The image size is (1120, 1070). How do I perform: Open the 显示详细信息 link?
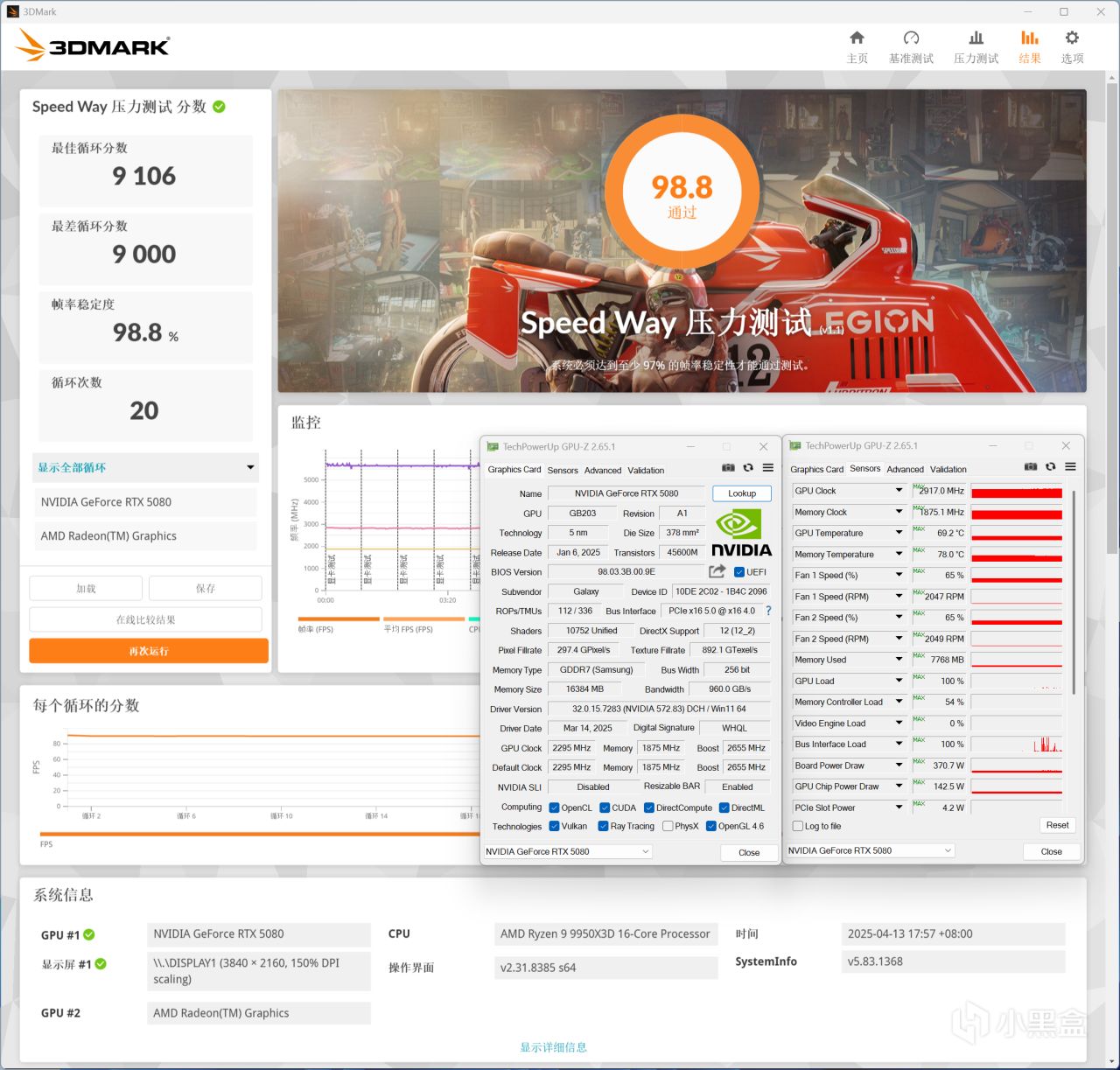coord(554,1047)
